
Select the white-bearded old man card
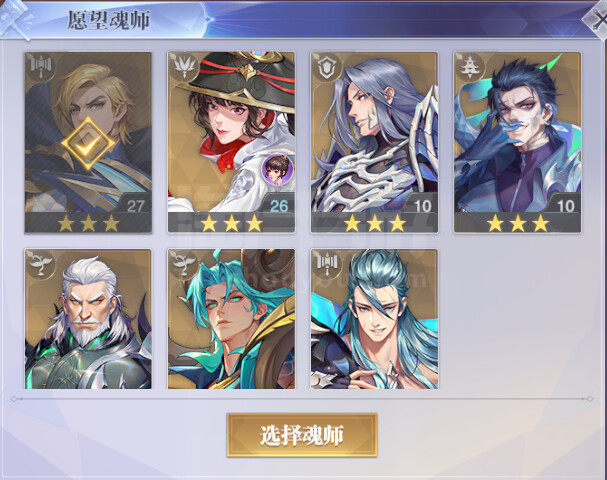click(88, 319)
